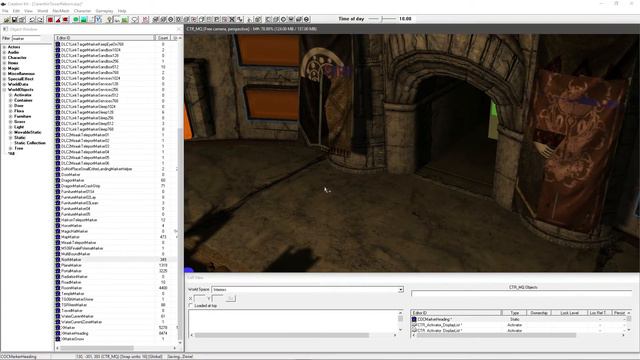Click the red triangle angle-snap toolbar icon
The image size is (640, 360).
click(58, 19)
